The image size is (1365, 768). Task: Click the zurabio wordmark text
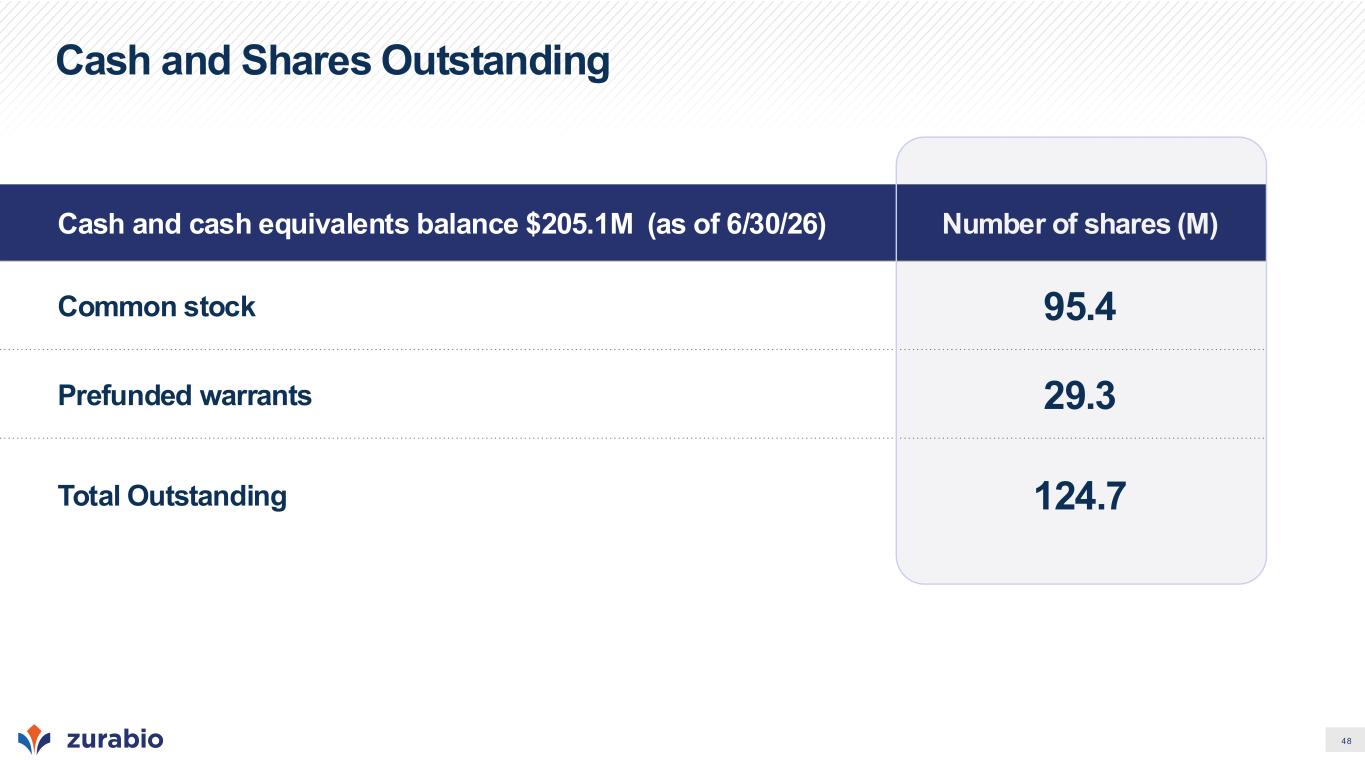click(114, 739)
